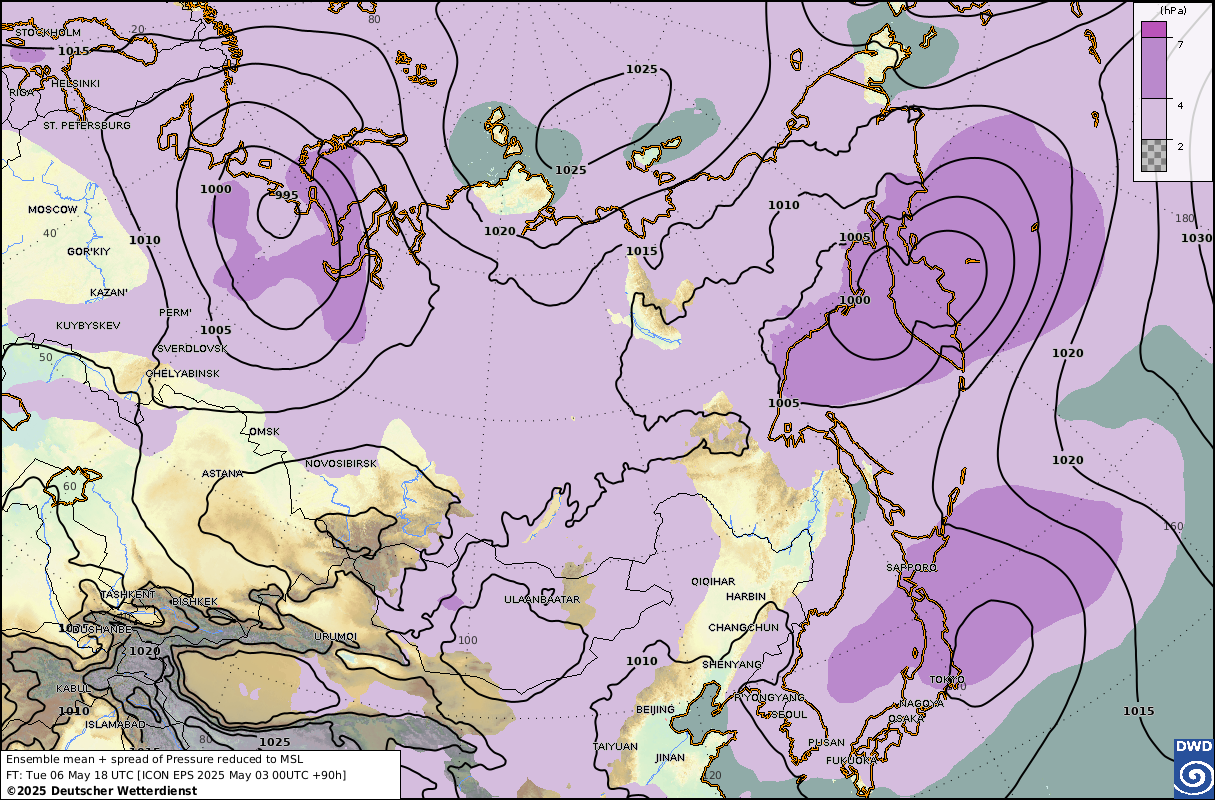Screen dimensions: 1215x800
Task: Click the CHANGCHUN city label
Action: [743, 627]
